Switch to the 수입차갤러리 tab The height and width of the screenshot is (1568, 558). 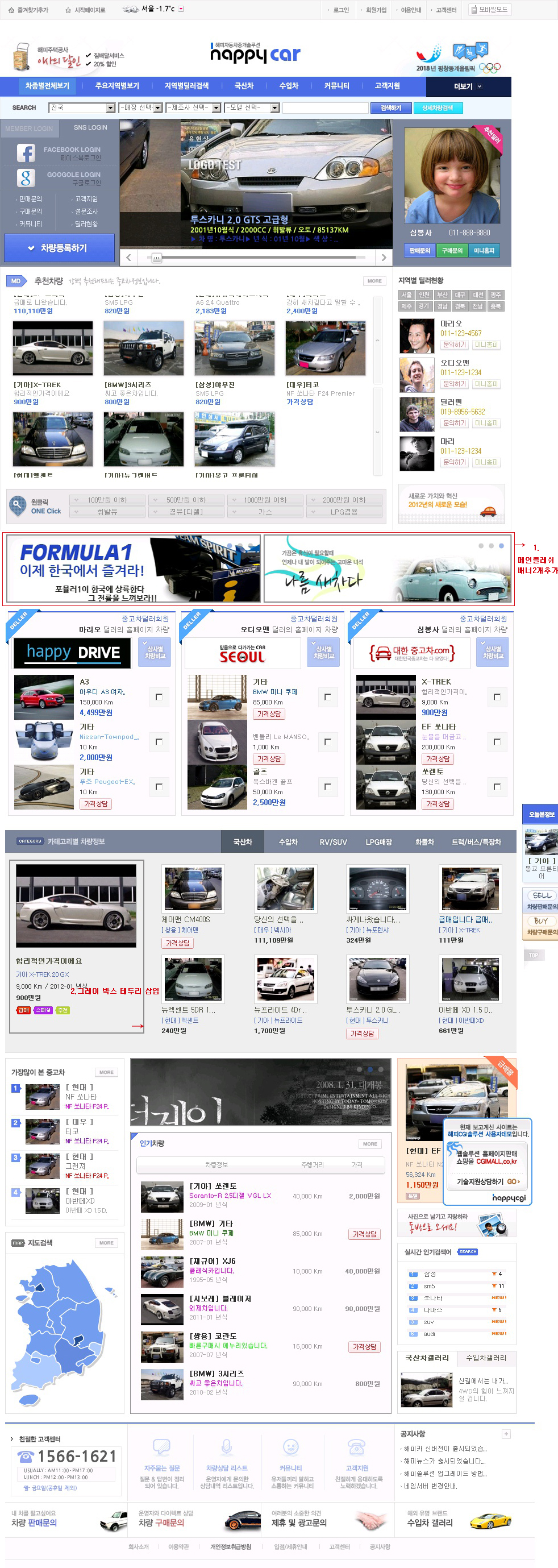[486, 1358]
